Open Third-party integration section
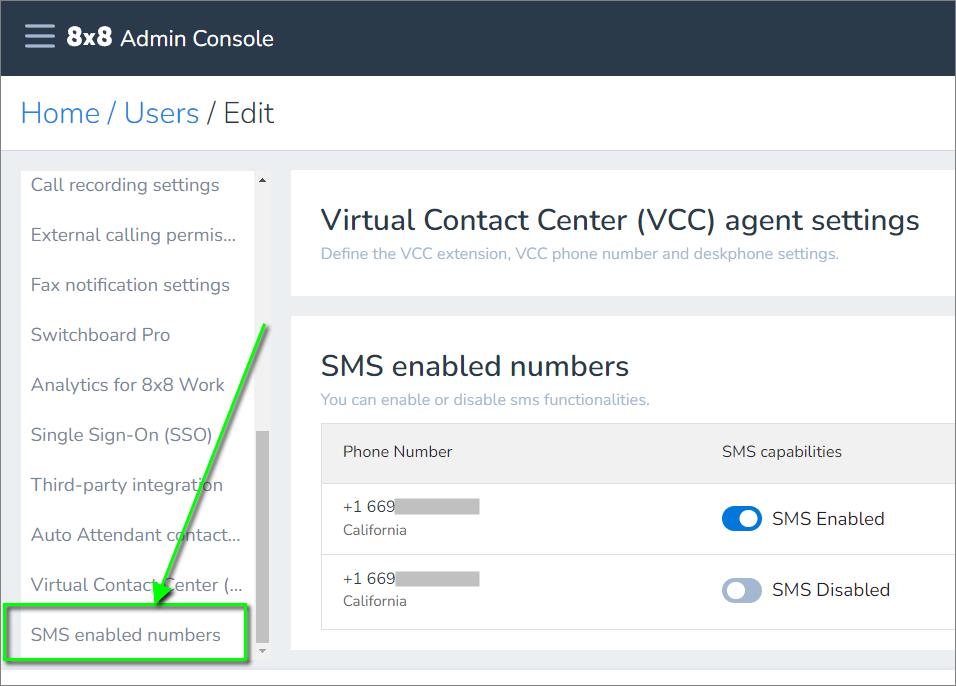The image size is (956, 686). (x=127, y=485)
